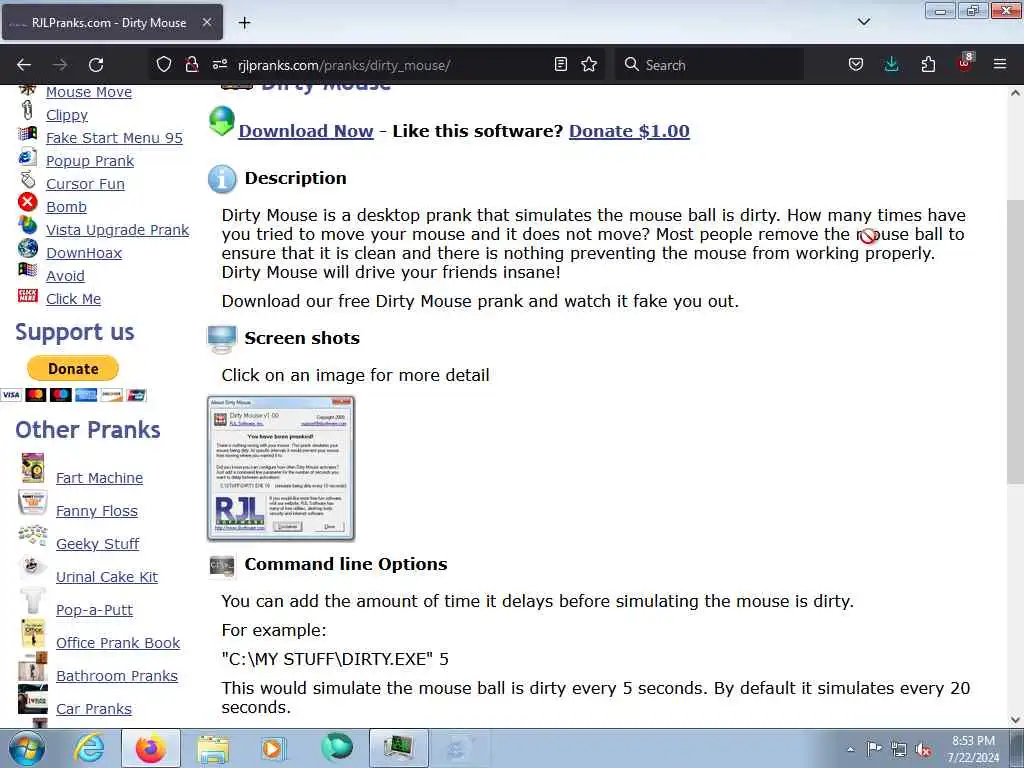The image size is (1024, 768).
Task: Open the Extensions puzzle icon
Action: coord(928,65)
